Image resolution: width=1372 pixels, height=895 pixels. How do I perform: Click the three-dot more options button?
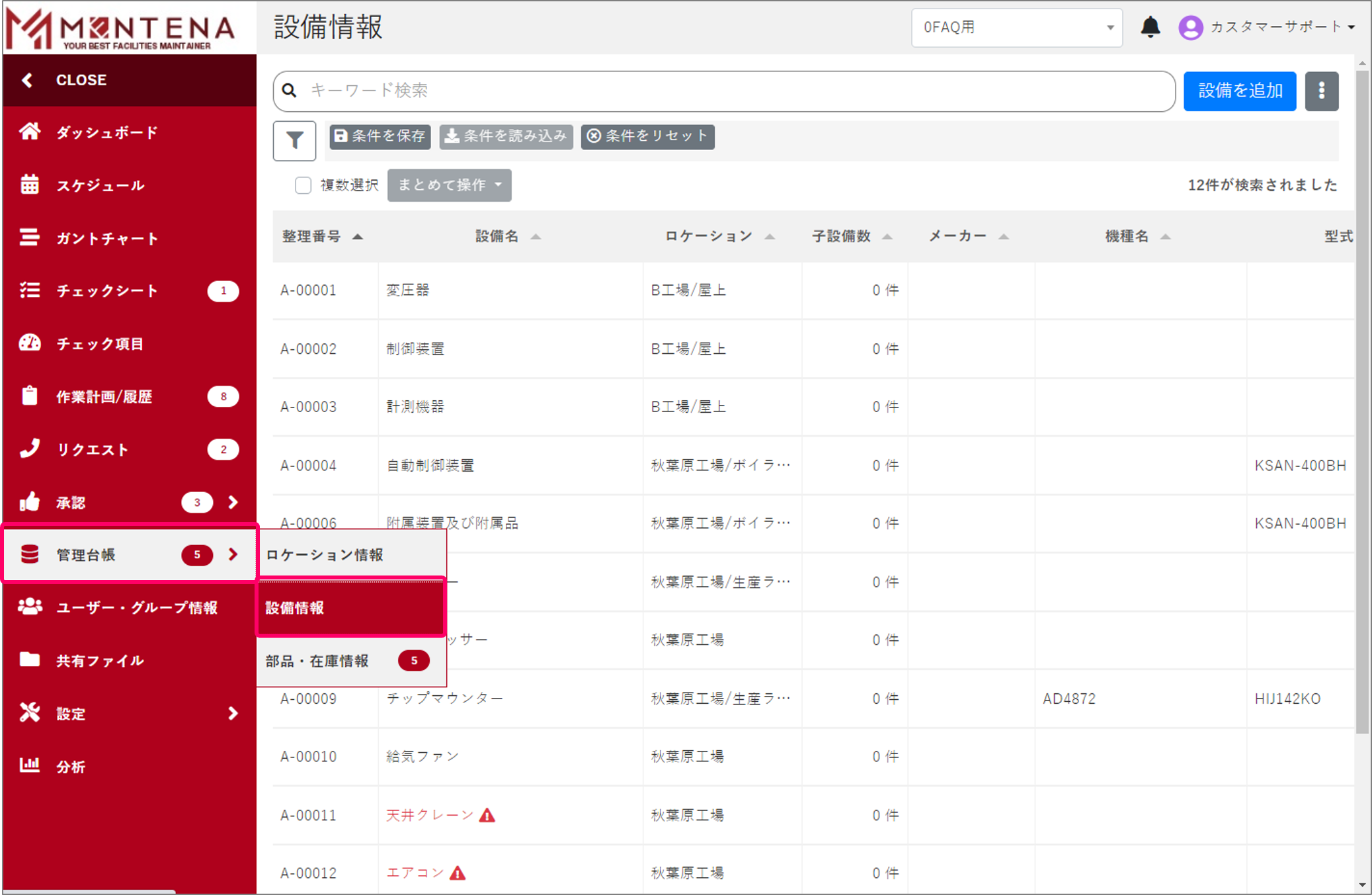click(1321, 91)
